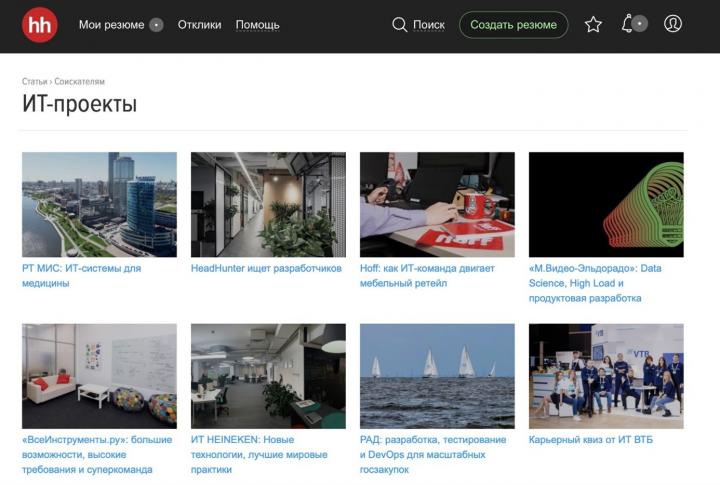Click the Создать резюме button
The height and width of the screenshot is (485, 720).
pos(513,25)
